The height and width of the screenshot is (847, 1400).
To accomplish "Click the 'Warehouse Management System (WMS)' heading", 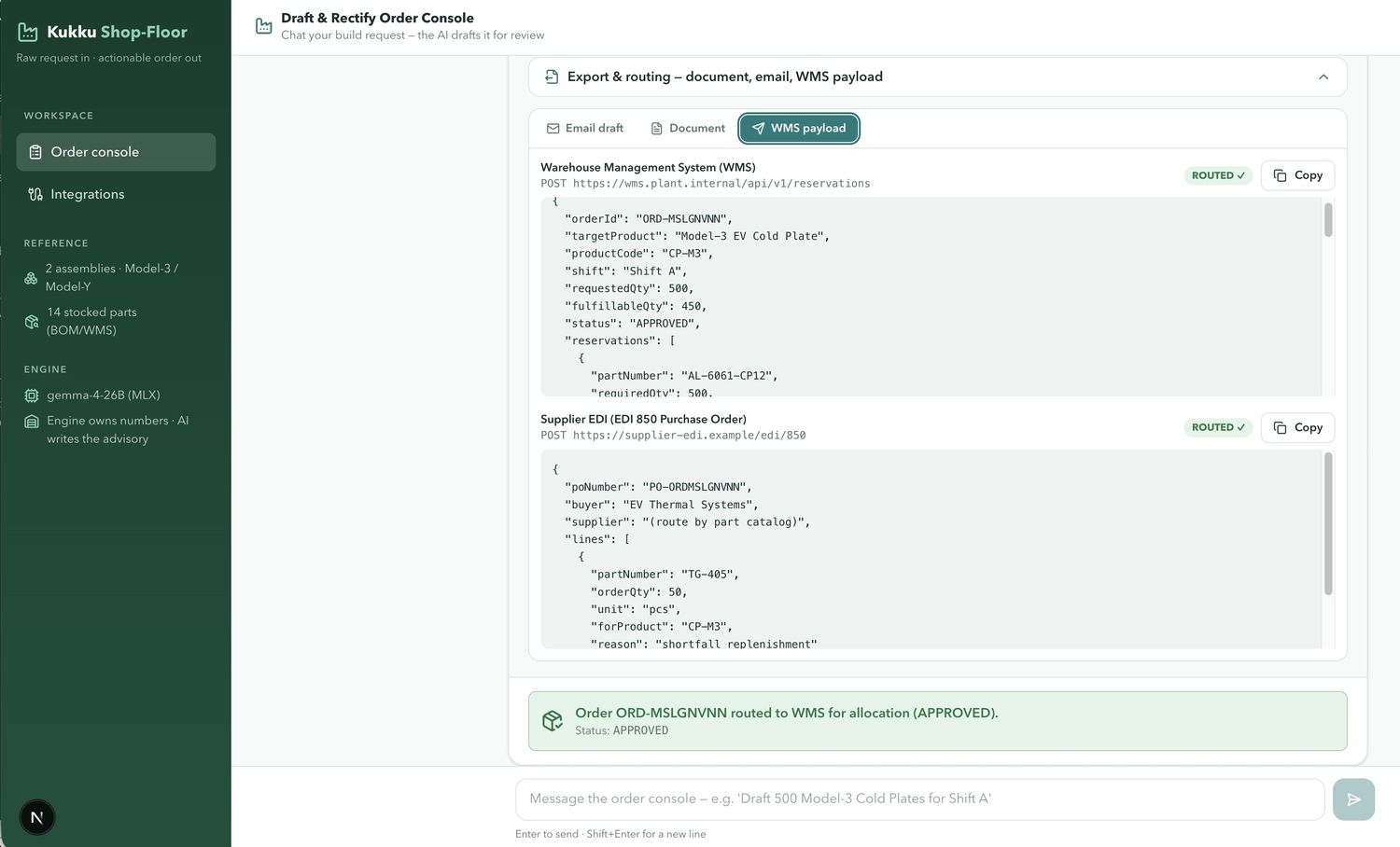I will tap(648, 168).
